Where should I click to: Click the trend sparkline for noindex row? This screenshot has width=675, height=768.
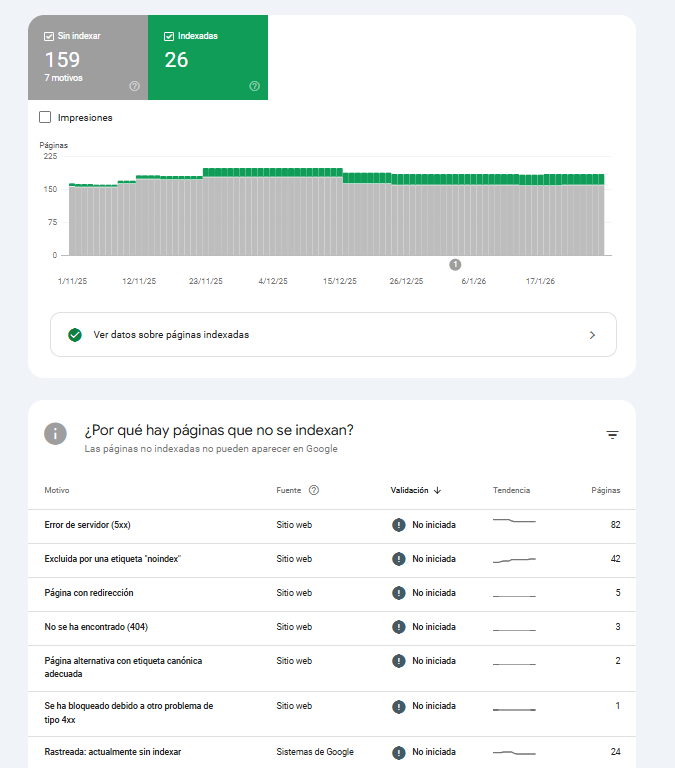514,560
